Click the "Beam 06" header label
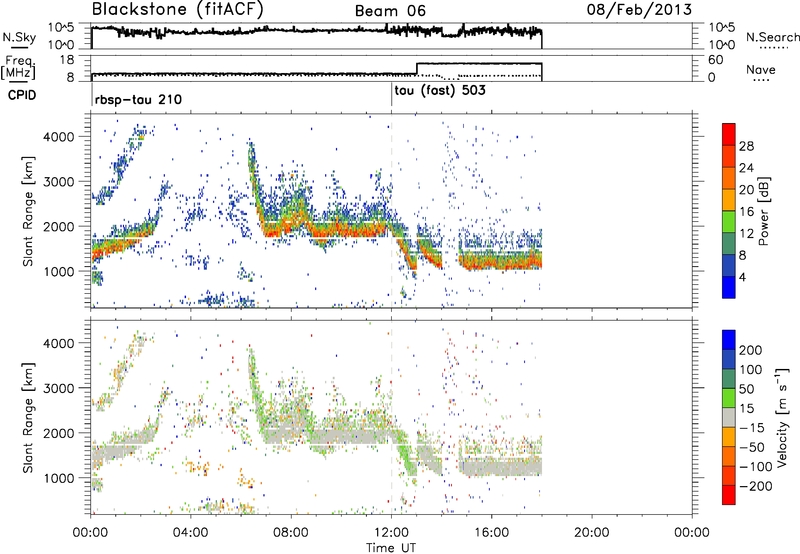Image resolution: width=800 pixels, height=554 pixels. pyautogui.click(x=390, y=11)
